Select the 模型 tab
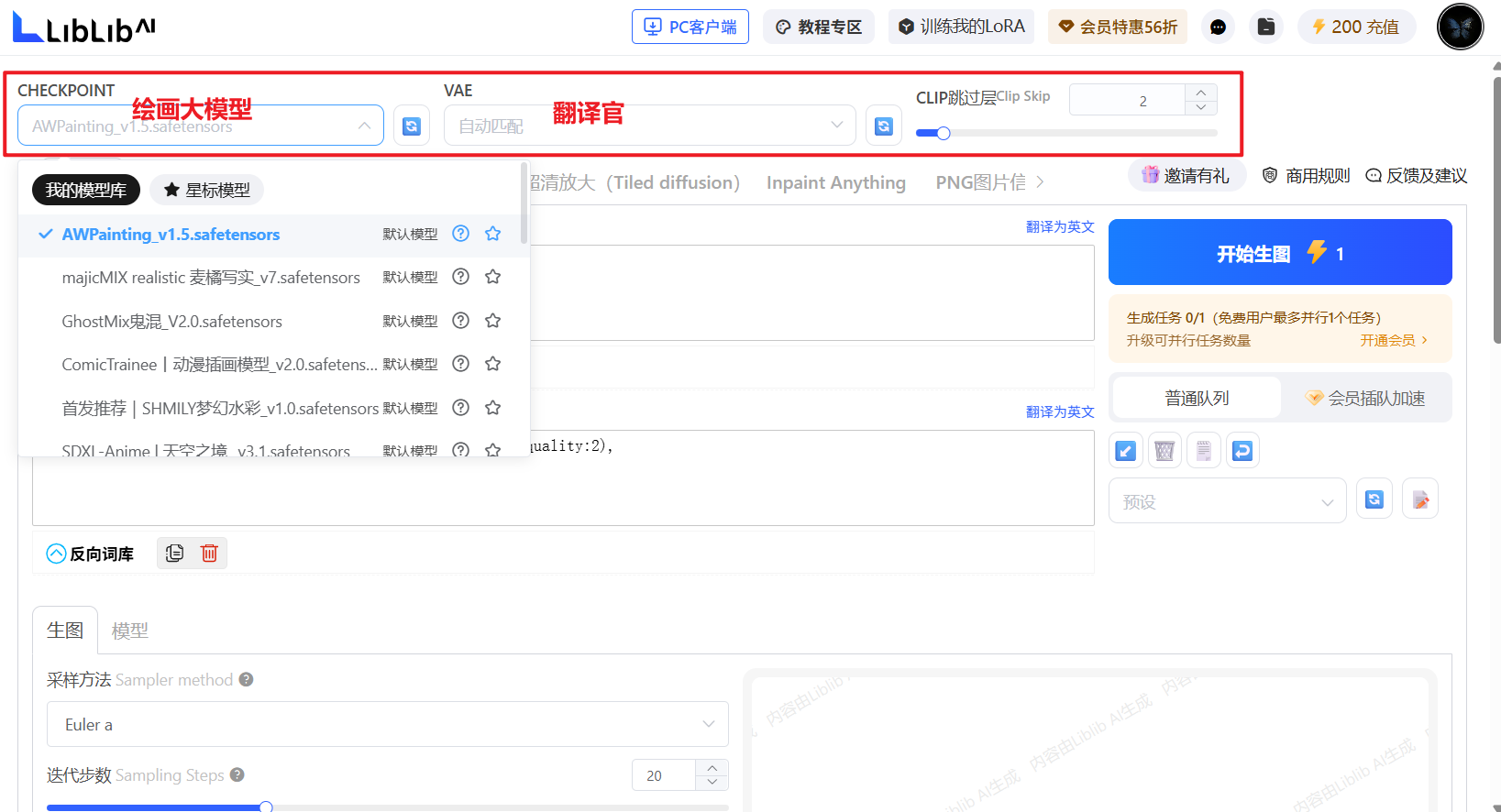The height and width of the screenshot is (812, 1501). (130, 631)
